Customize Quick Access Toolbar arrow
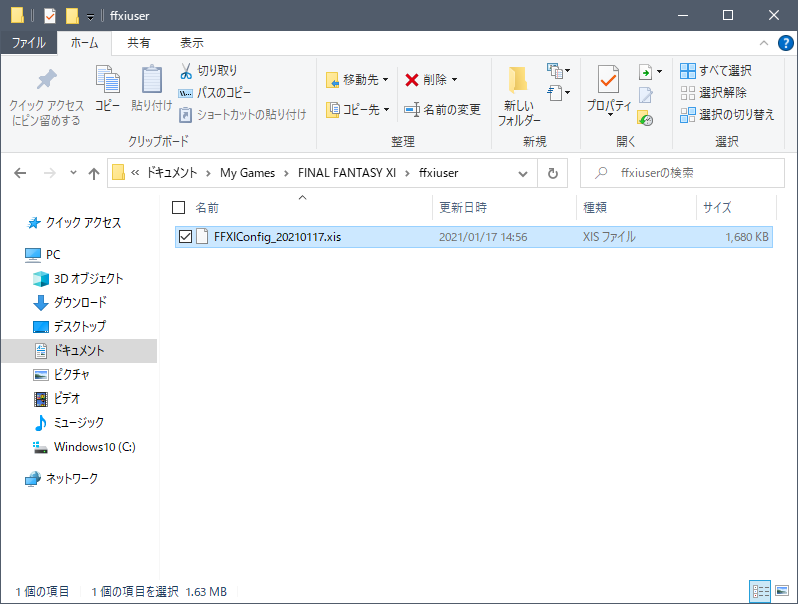 point(90,17)
